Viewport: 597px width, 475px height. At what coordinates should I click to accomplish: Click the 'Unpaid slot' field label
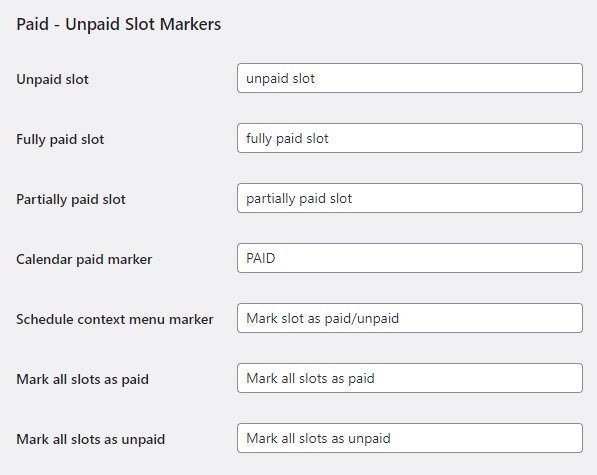pyautogui.click(x=52, y=79)
